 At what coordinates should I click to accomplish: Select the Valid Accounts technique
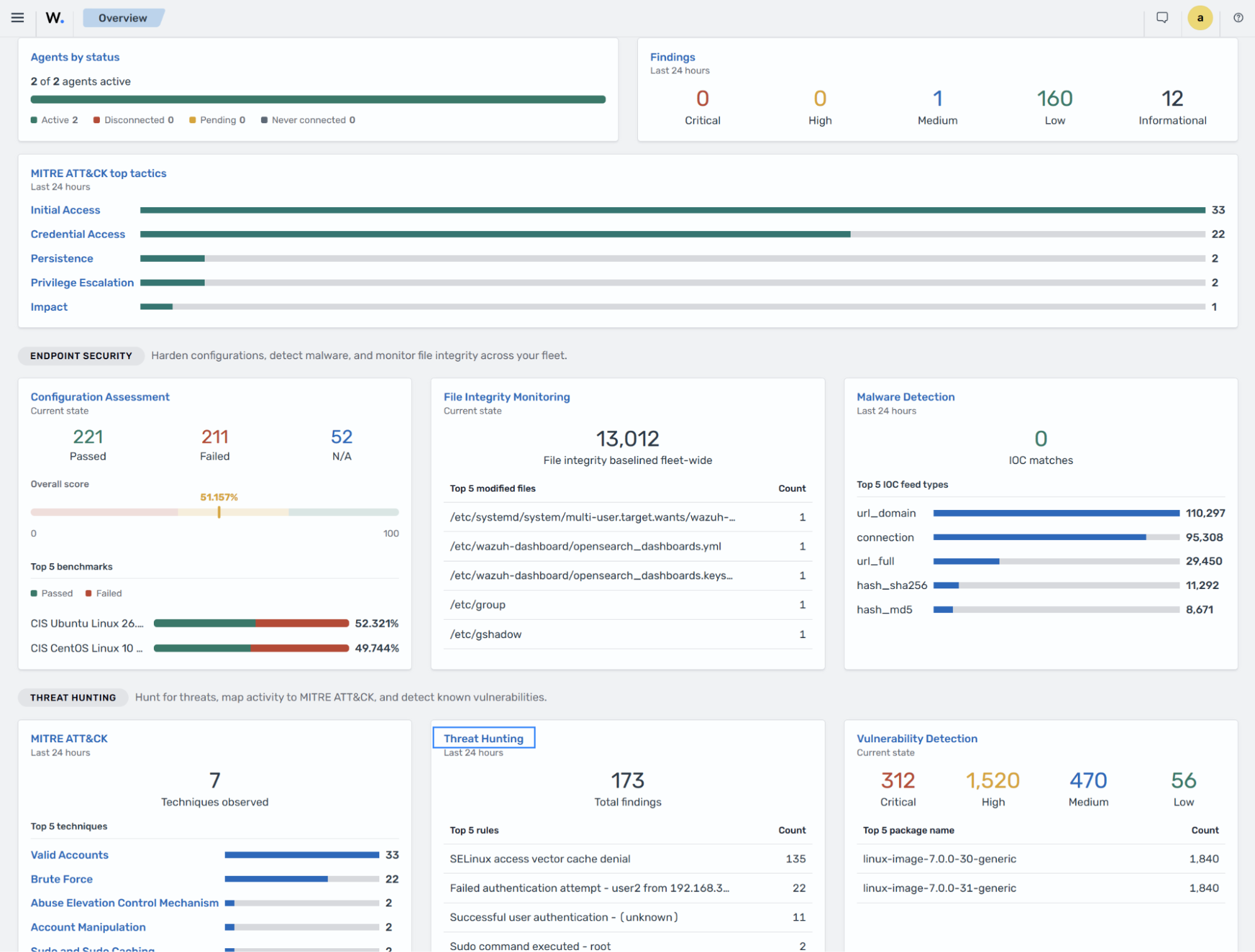tap(70, 855)
